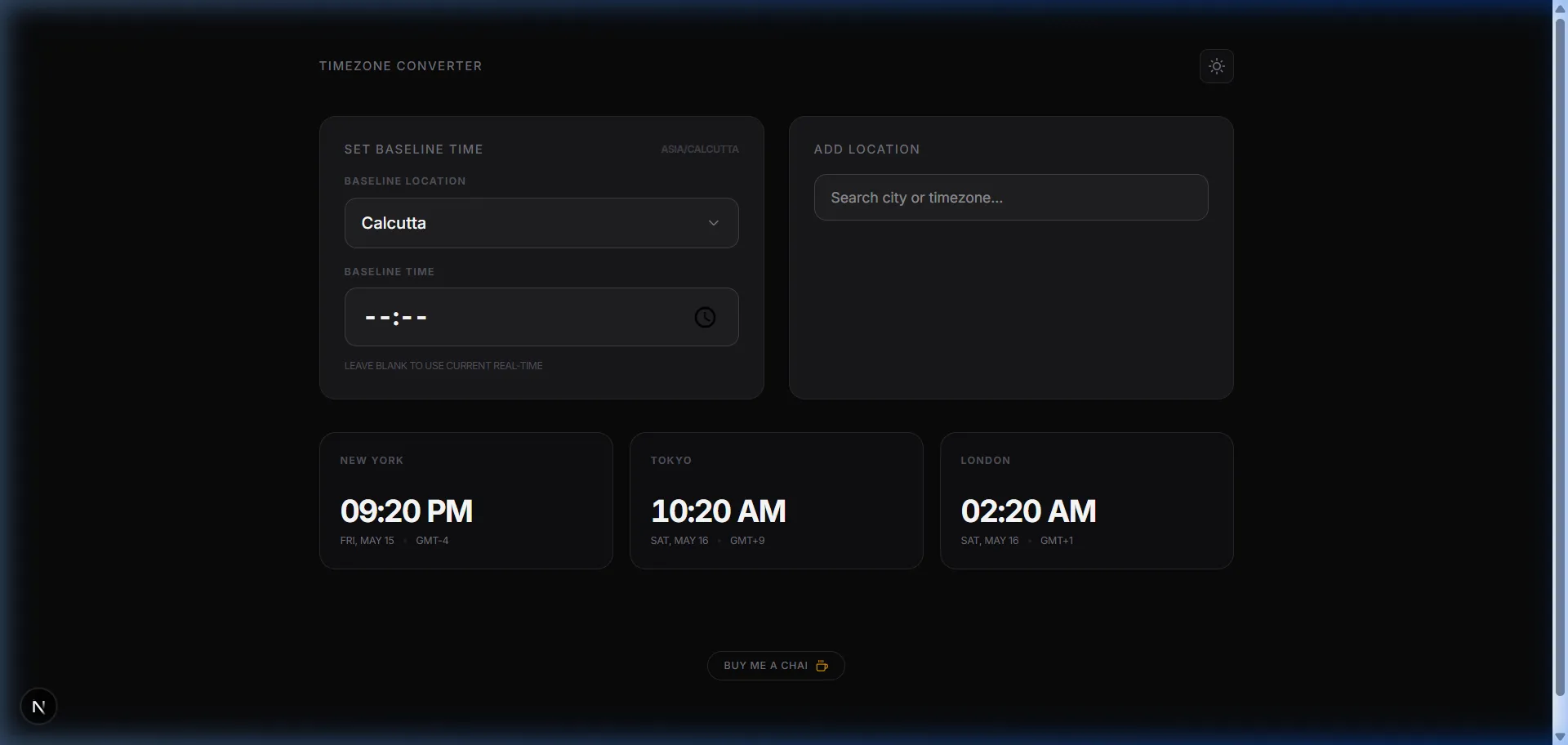Click the Timezone Converter title
The image size is (1568, 745).
point(400,66)
